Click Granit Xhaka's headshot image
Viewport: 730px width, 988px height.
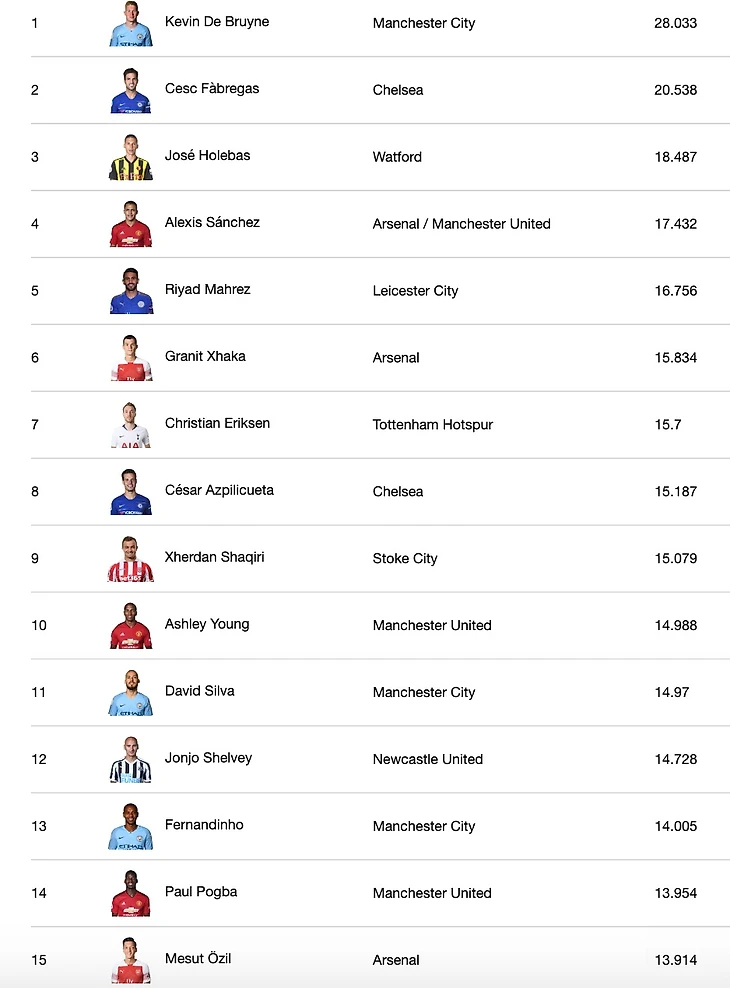pos(131,359)
